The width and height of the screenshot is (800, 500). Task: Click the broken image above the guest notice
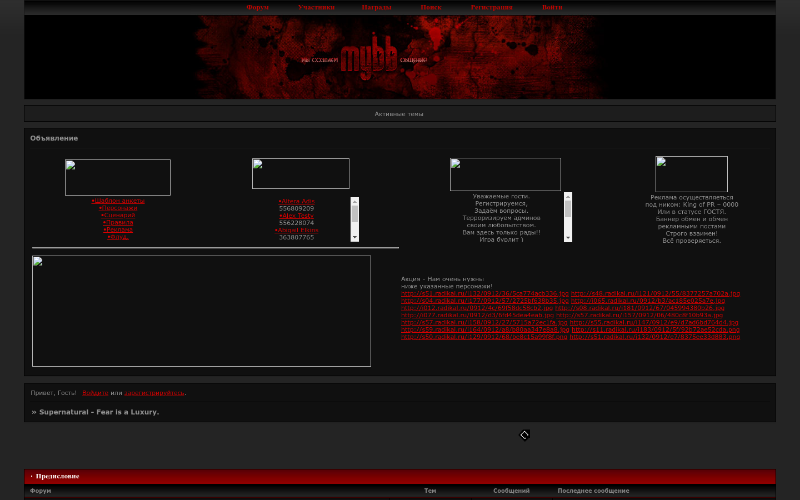[505, 174]
